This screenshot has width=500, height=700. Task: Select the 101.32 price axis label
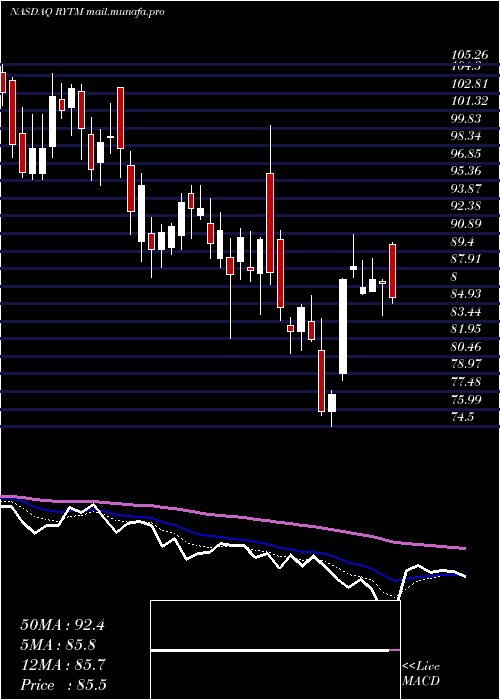tap(468, 101)
